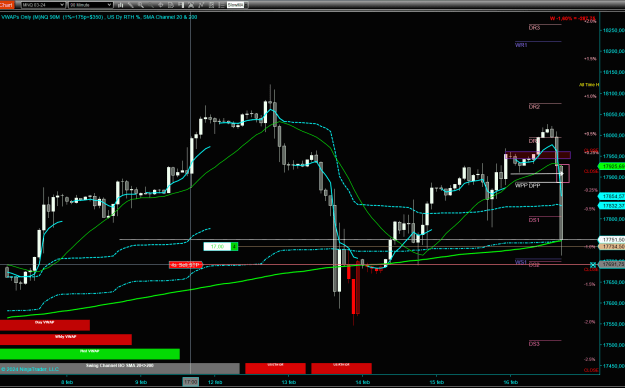Image resolution: width=625 pixels, height=388 pixels.
Task: Select the zoom out magnifier tool
Action: (151, 5)
